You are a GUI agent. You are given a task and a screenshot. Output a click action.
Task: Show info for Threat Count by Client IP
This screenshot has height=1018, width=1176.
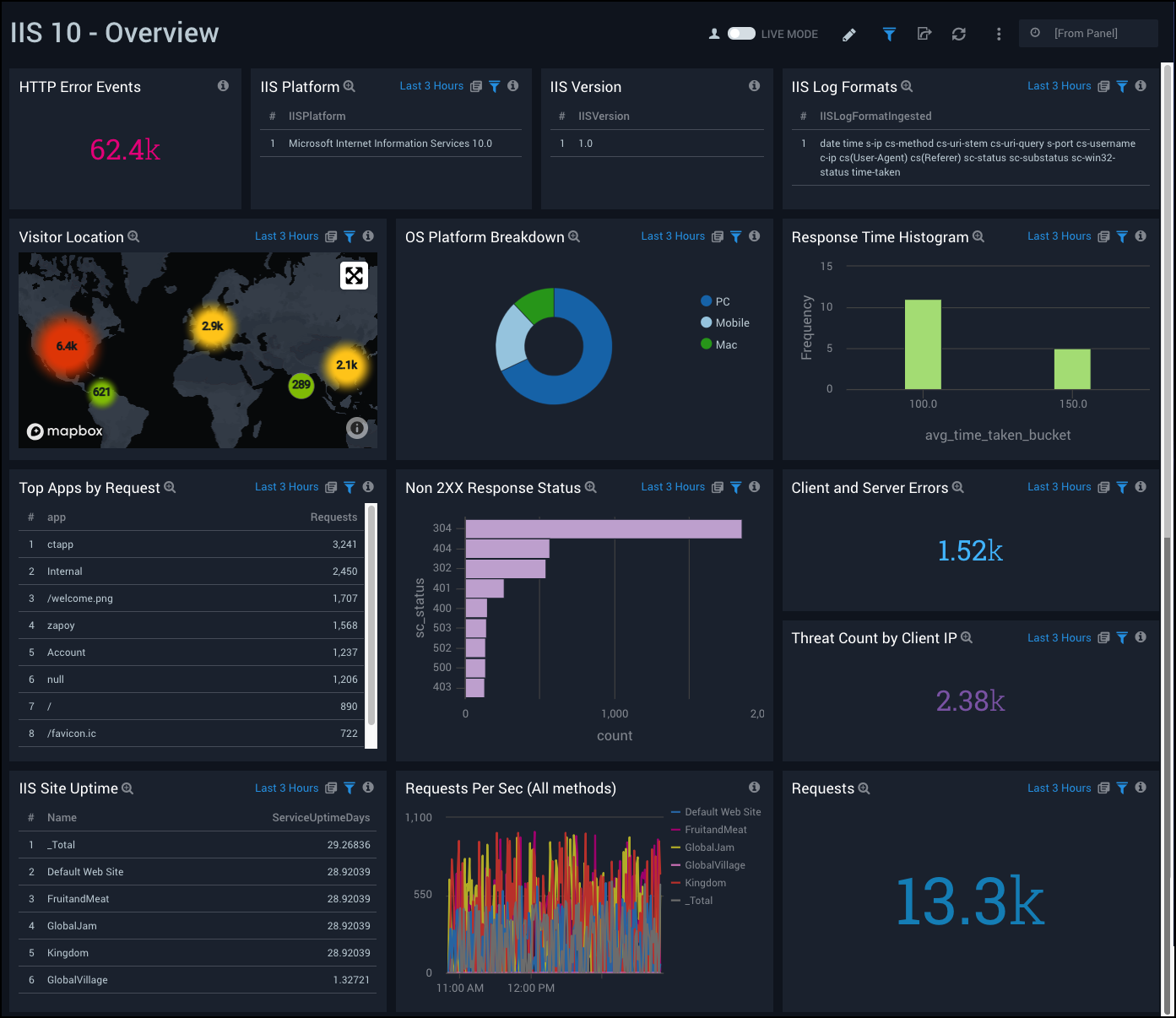click(1141, 637)
